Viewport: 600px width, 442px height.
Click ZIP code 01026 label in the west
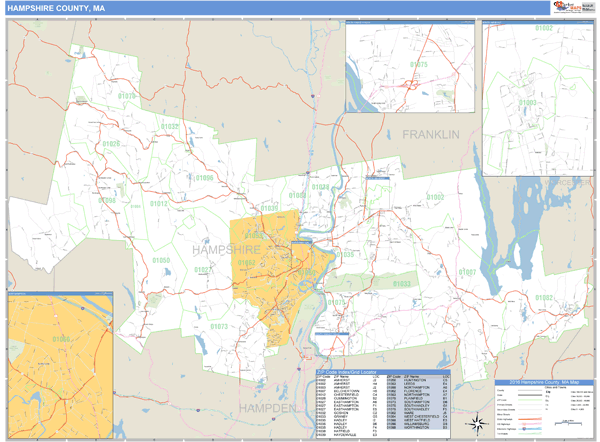pyautogui.click(x=110, y=144)
